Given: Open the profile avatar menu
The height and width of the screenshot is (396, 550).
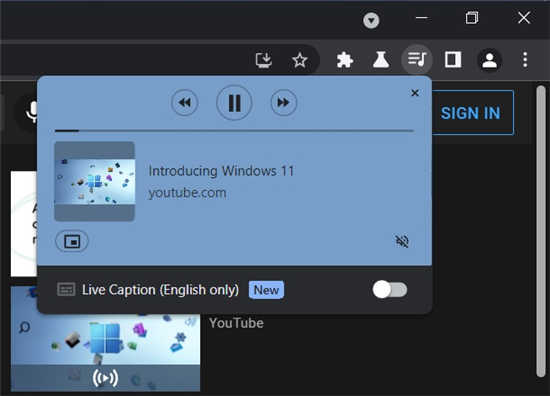Looking at the screenshot, I should [x=489, y=60].
